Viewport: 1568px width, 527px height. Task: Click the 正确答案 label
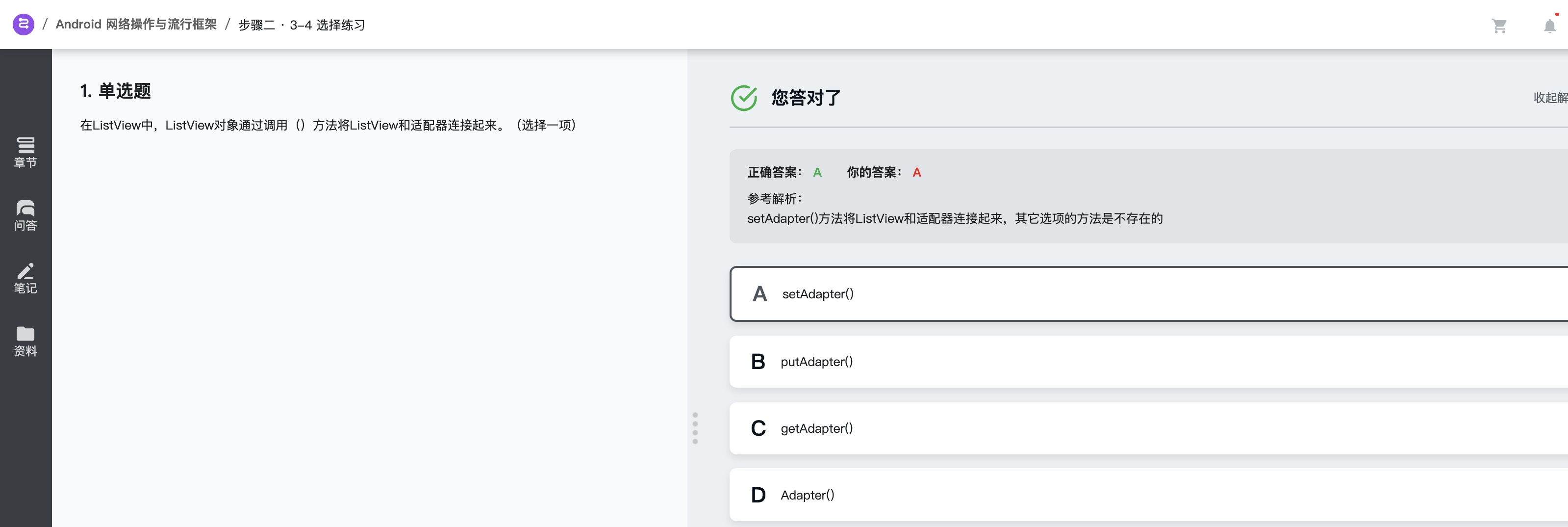[x=775, y=172]
